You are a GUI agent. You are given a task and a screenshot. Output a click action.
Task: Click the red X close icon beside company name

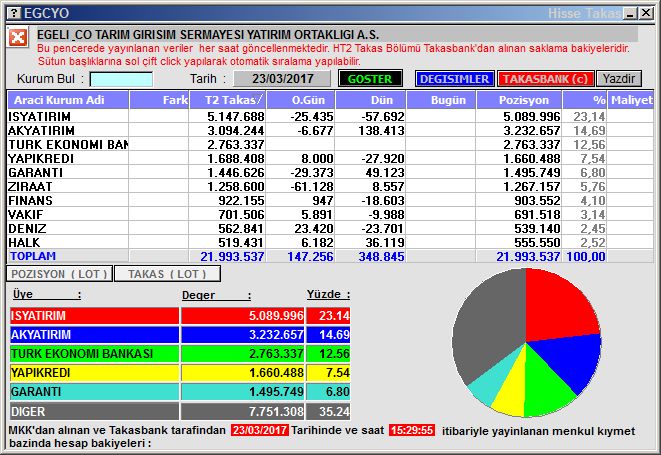point(18,38)
